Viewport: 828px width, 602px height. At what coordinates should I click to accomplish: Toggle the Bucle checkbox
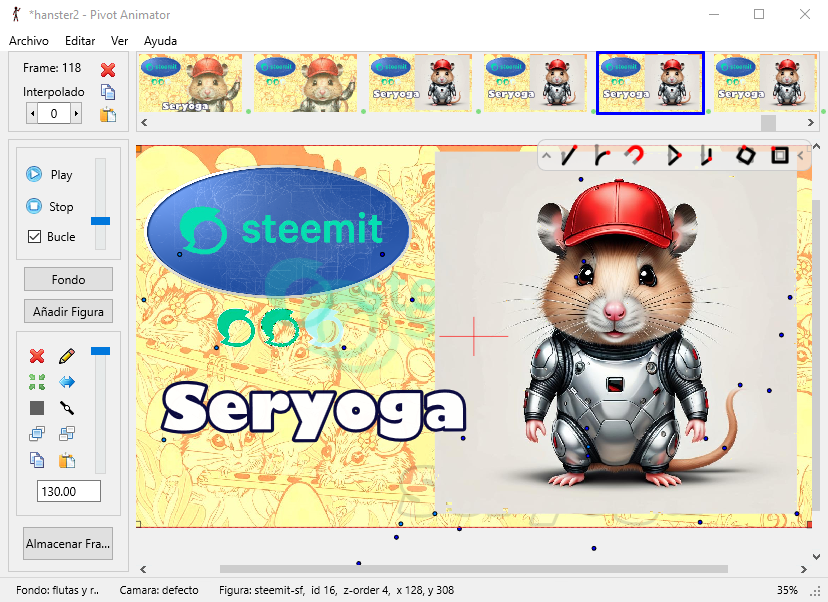[34, 237]
